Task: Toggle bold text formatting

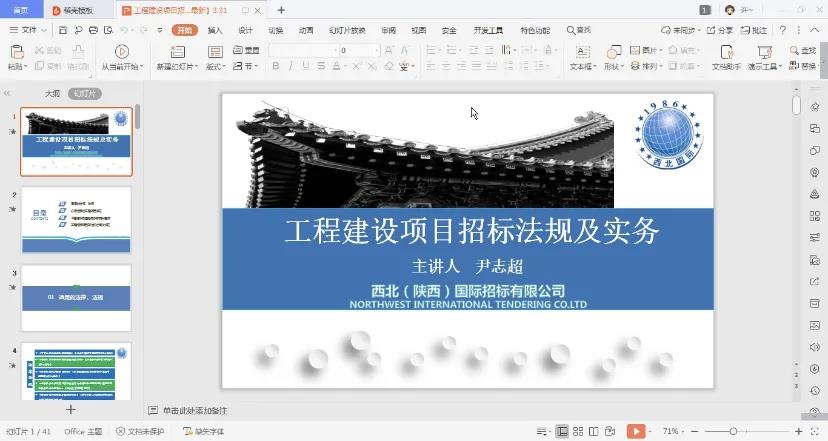Action: click(275, 67)
